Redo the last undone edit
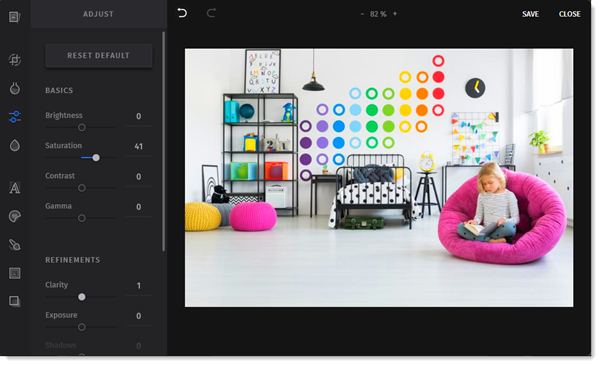The height and width of the screenshot is (365, 600). [x=211, y=13]
